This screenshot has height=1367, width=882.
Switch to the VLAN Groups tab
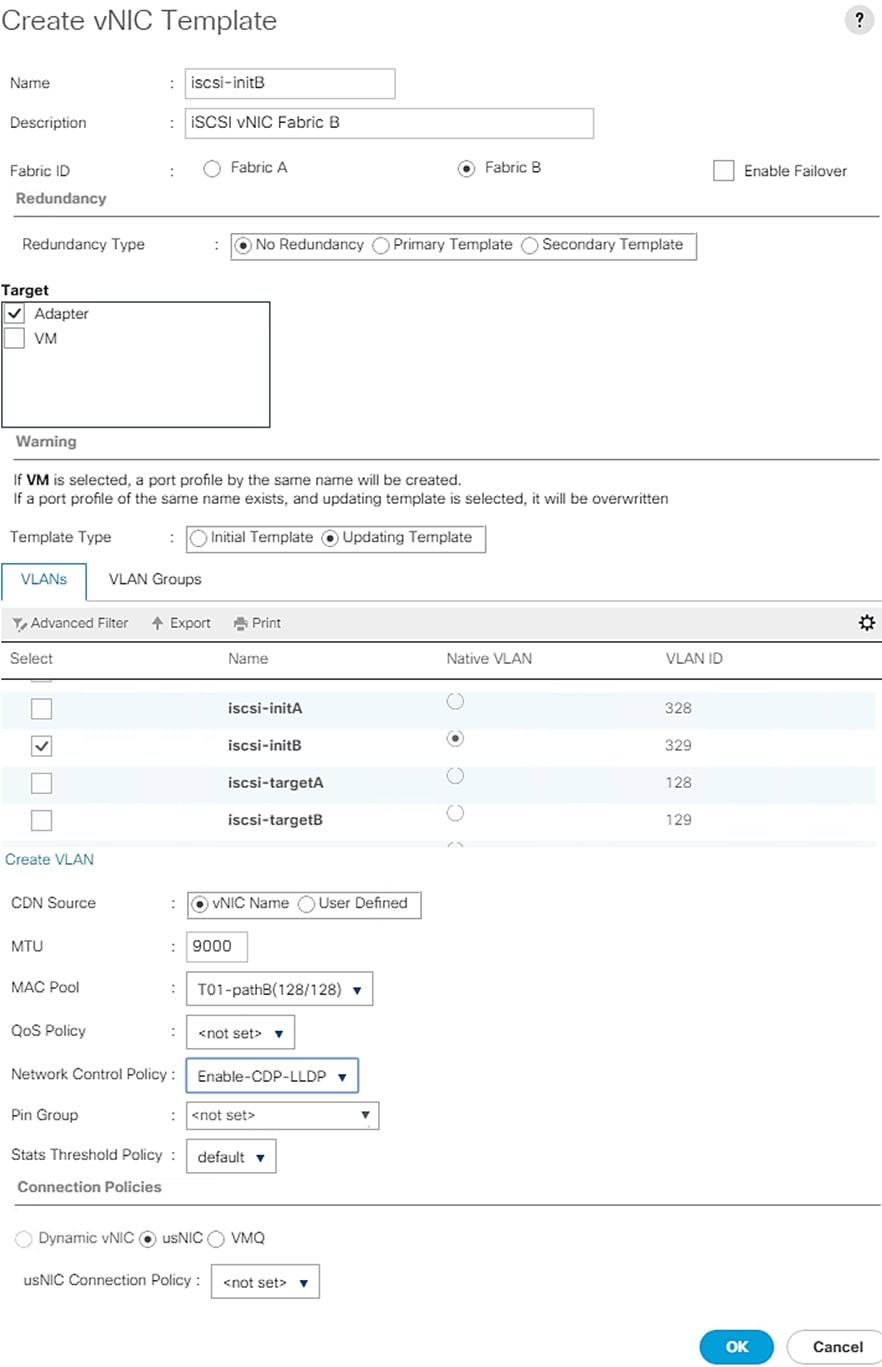point(155,580)
